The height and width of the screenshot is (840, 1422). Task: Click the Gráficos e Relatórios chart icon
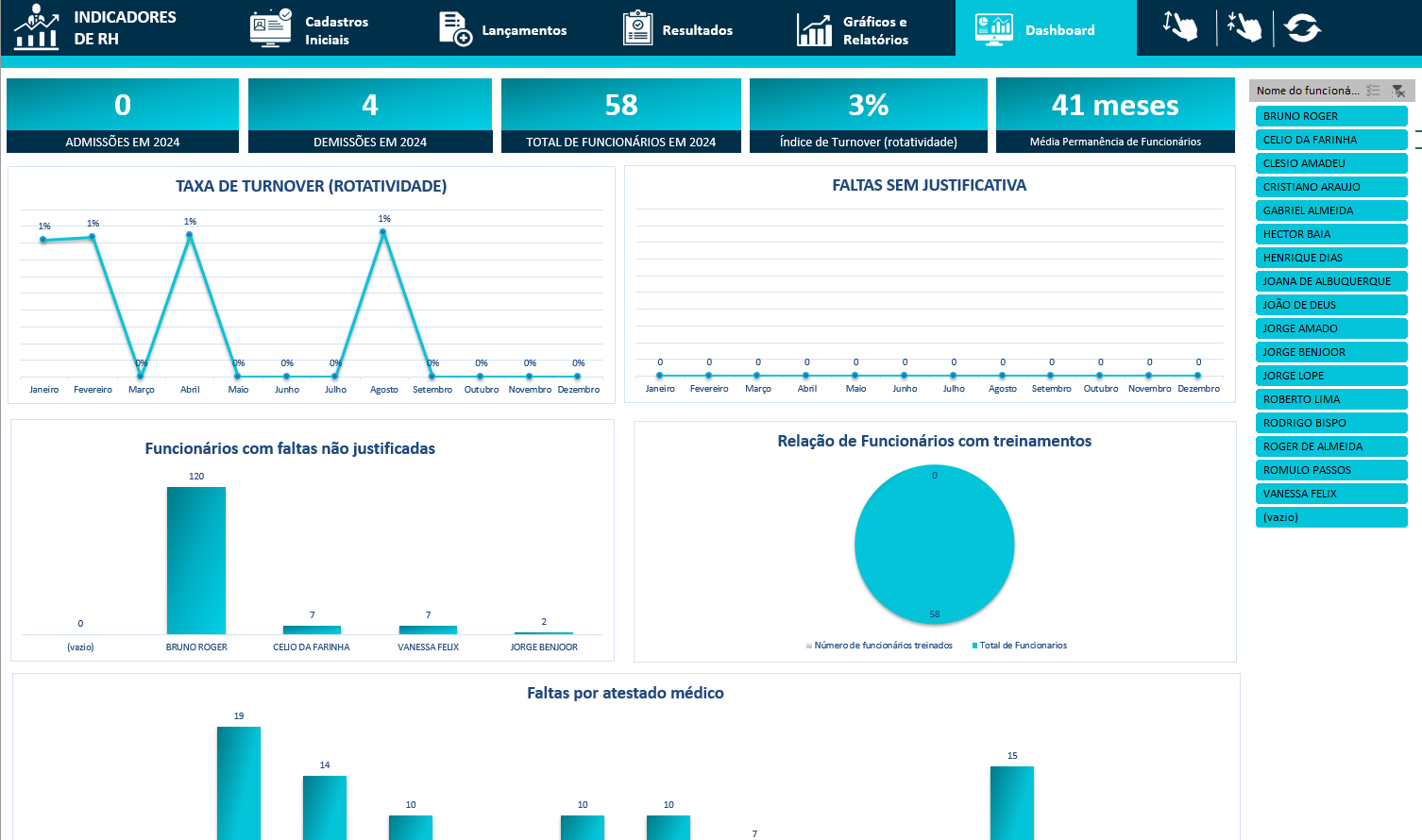pos(814,29)
